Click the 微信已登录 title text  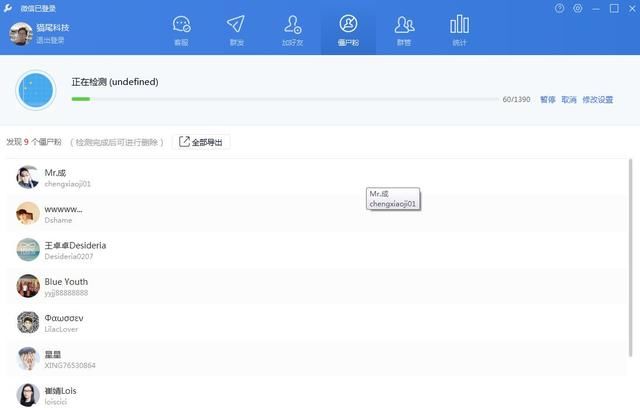(x=38, y=8)
